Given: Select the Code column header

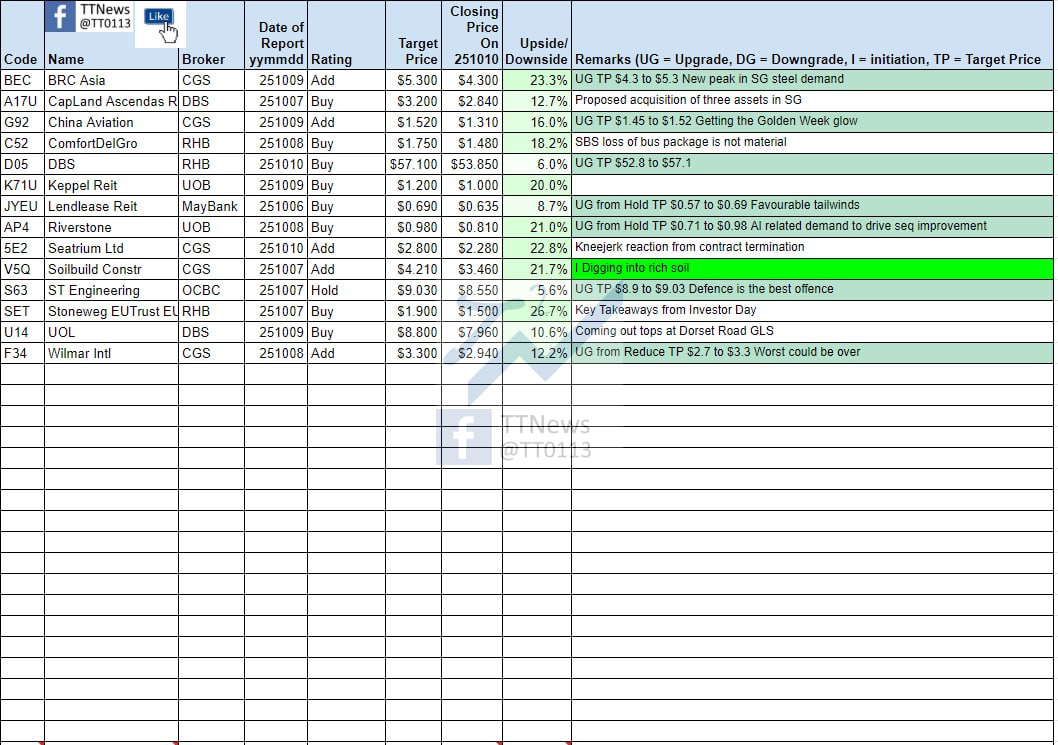Looking at the screenshot, I should 21,59.
